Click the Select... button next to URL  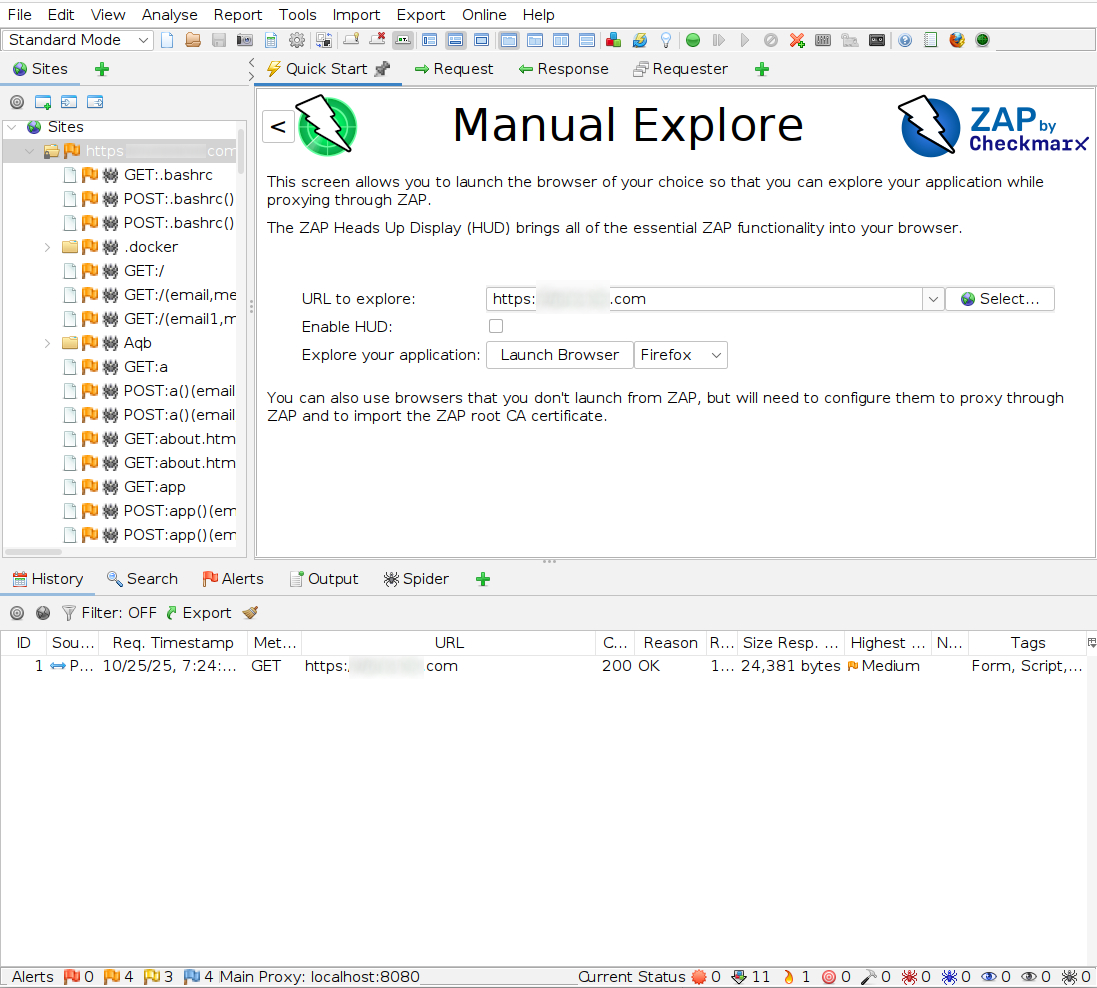(x=1000, y=298)
